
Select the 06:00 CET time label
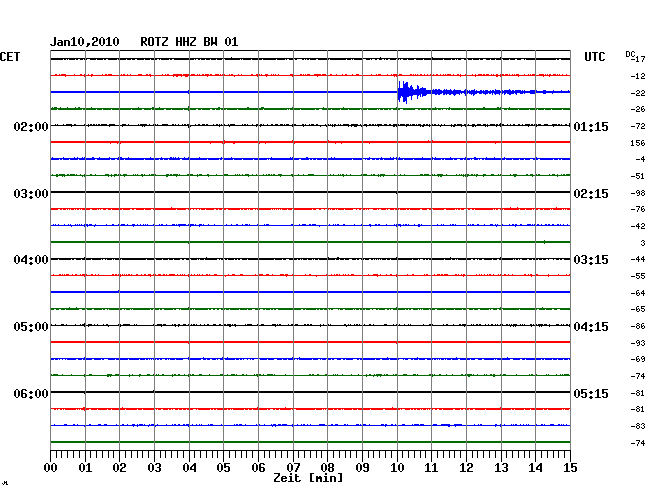click(x=31, y=394)
